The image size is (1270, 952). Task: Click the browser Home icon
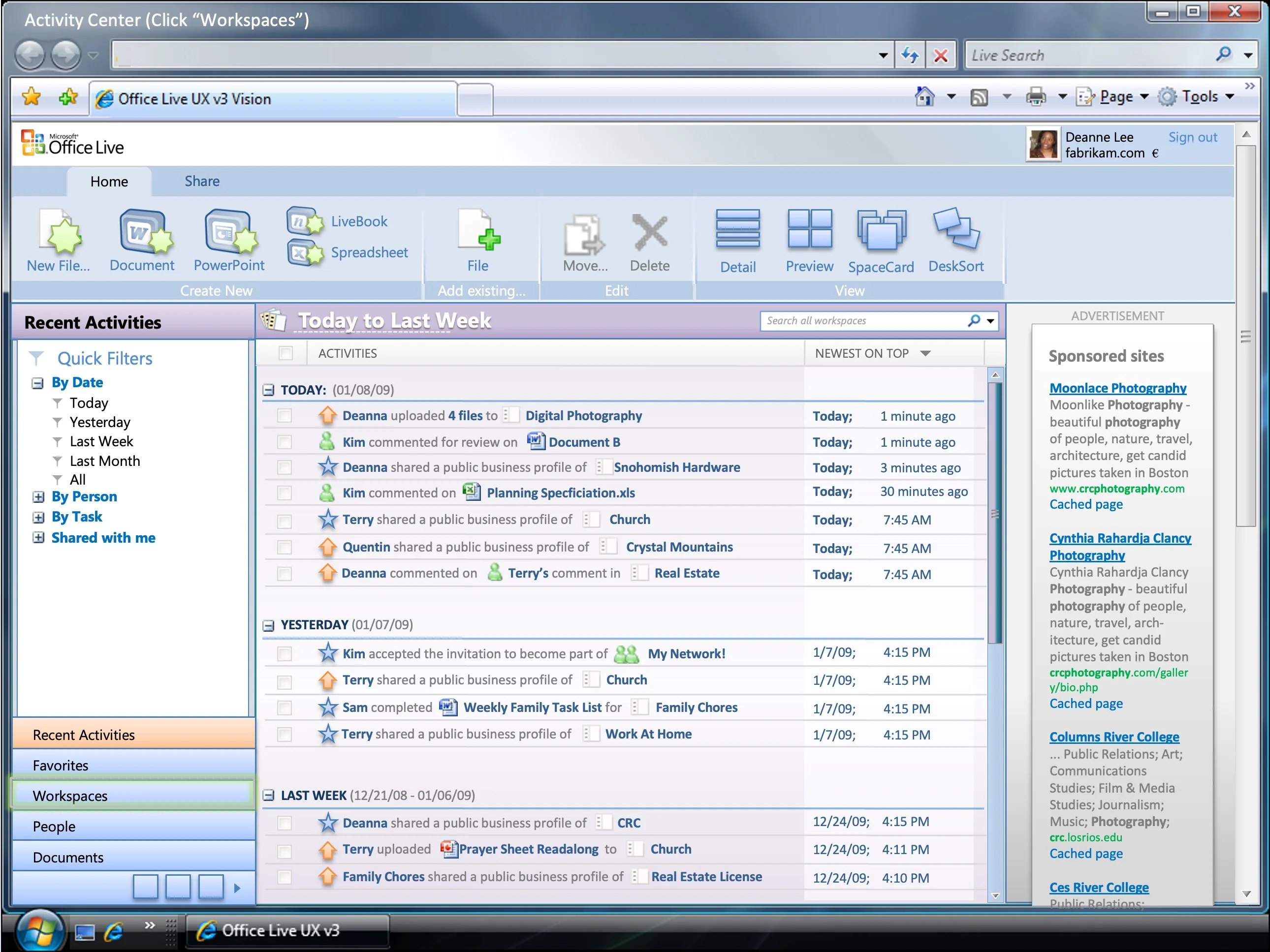(924, 96)
